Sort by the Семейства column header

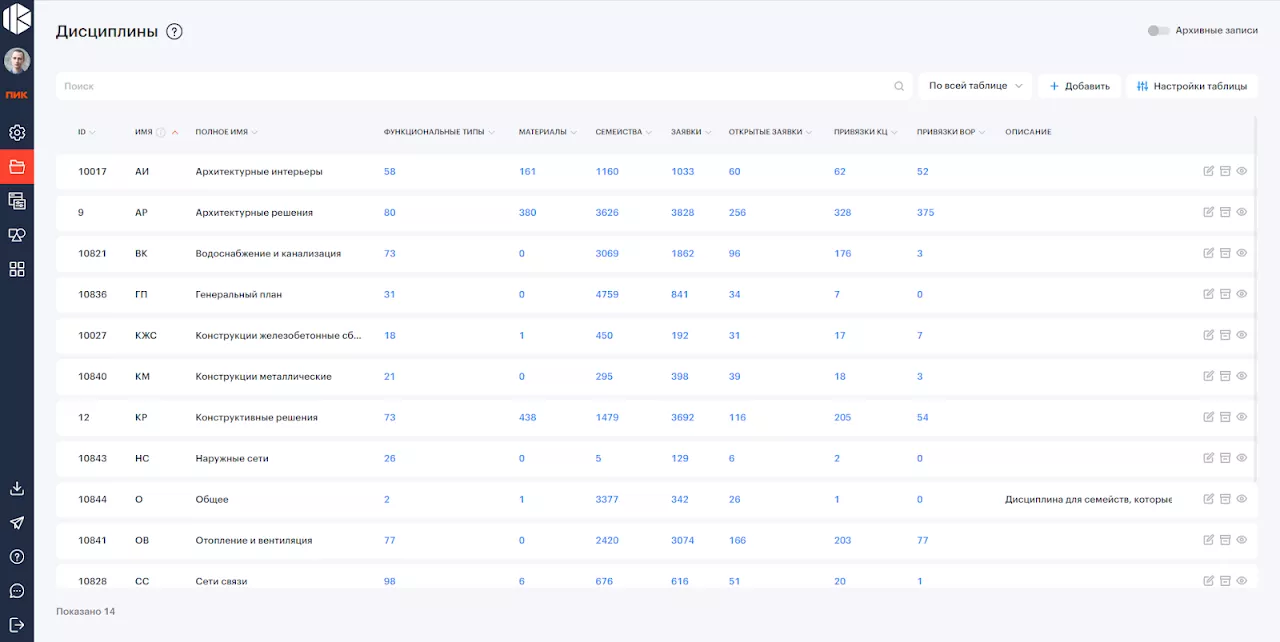pyautogui.click(x=618, y=132)
